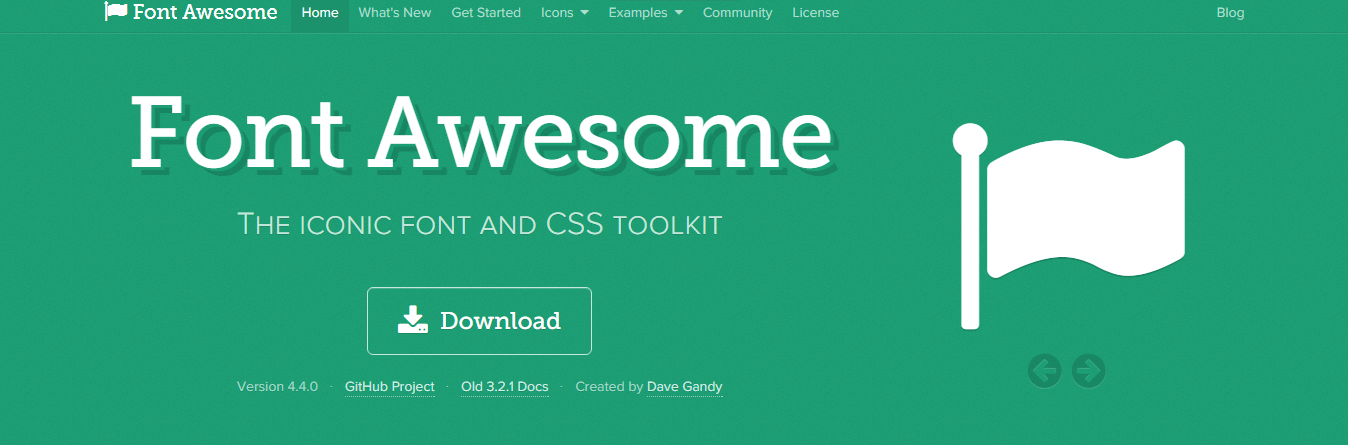Open the License page
The image size is (1348, 445).
point(816,13)
